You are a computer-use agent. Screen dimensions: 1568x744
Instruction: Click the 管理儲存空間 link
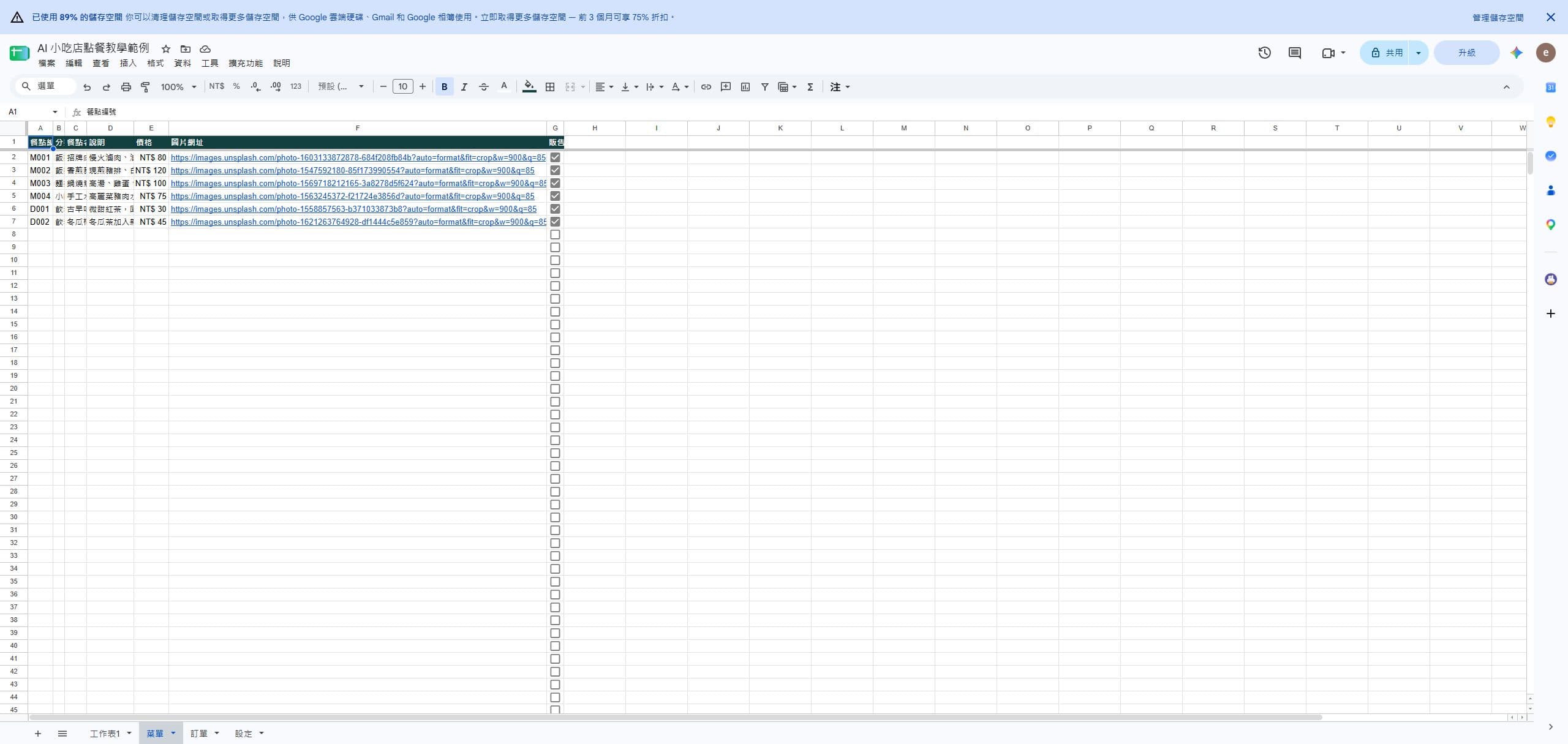pos(1498,18)
